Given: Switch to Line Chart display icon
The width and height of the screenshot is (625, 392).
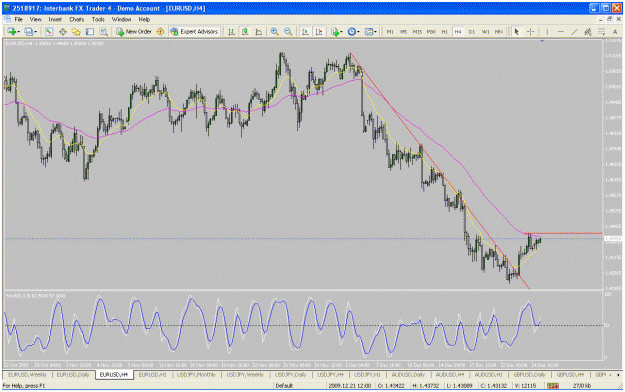Looking at the screenshot, I should [259, 32].
